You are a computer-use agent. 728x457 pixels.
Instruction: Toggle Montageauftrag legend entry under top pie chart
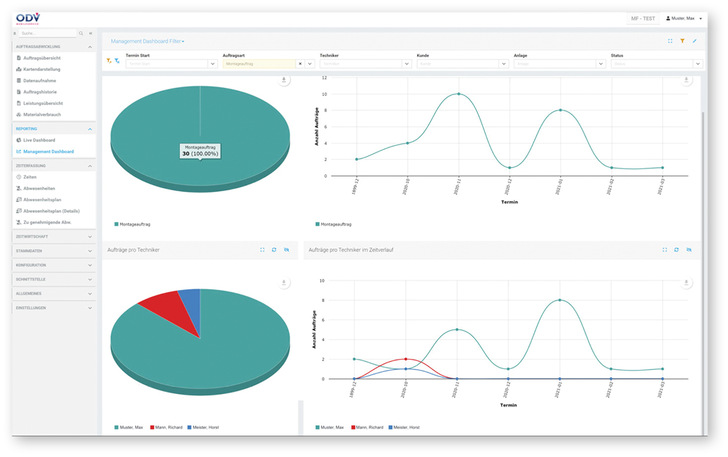134,224
